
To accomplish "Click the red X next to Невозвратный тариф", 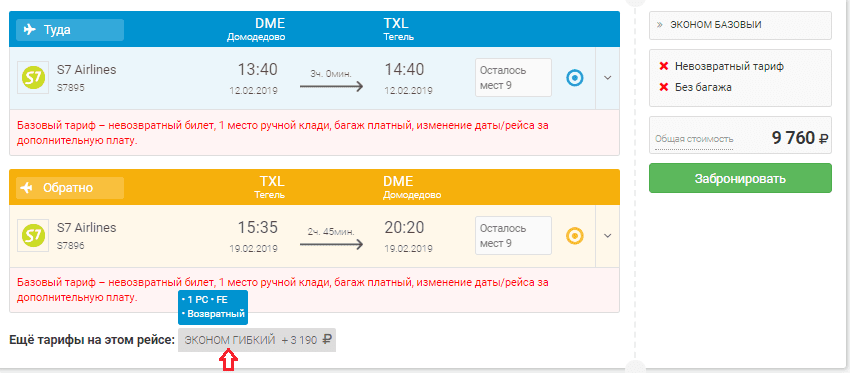I will [x=664, y=66].
